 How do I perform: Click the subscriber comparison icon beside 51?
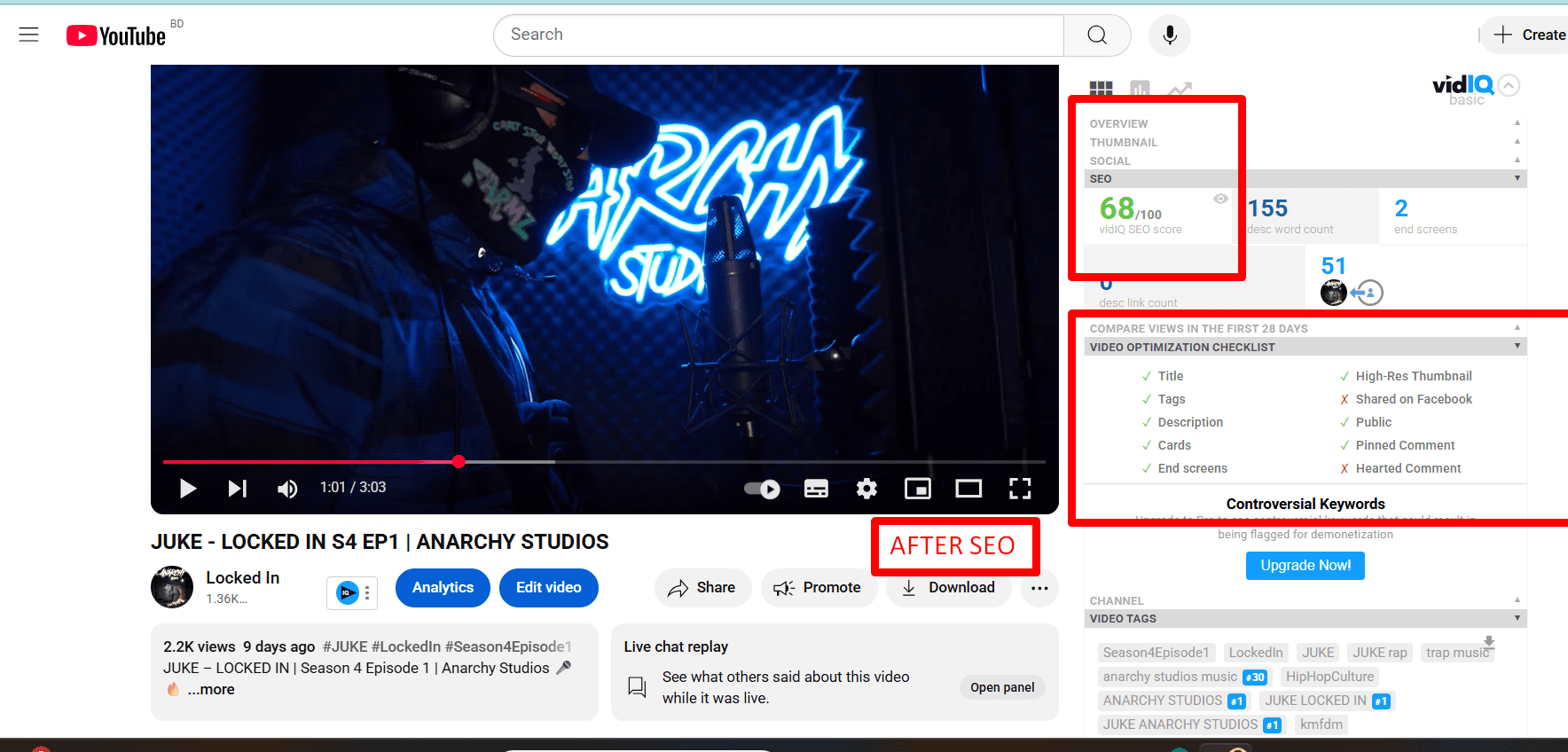pos(1366,292)
